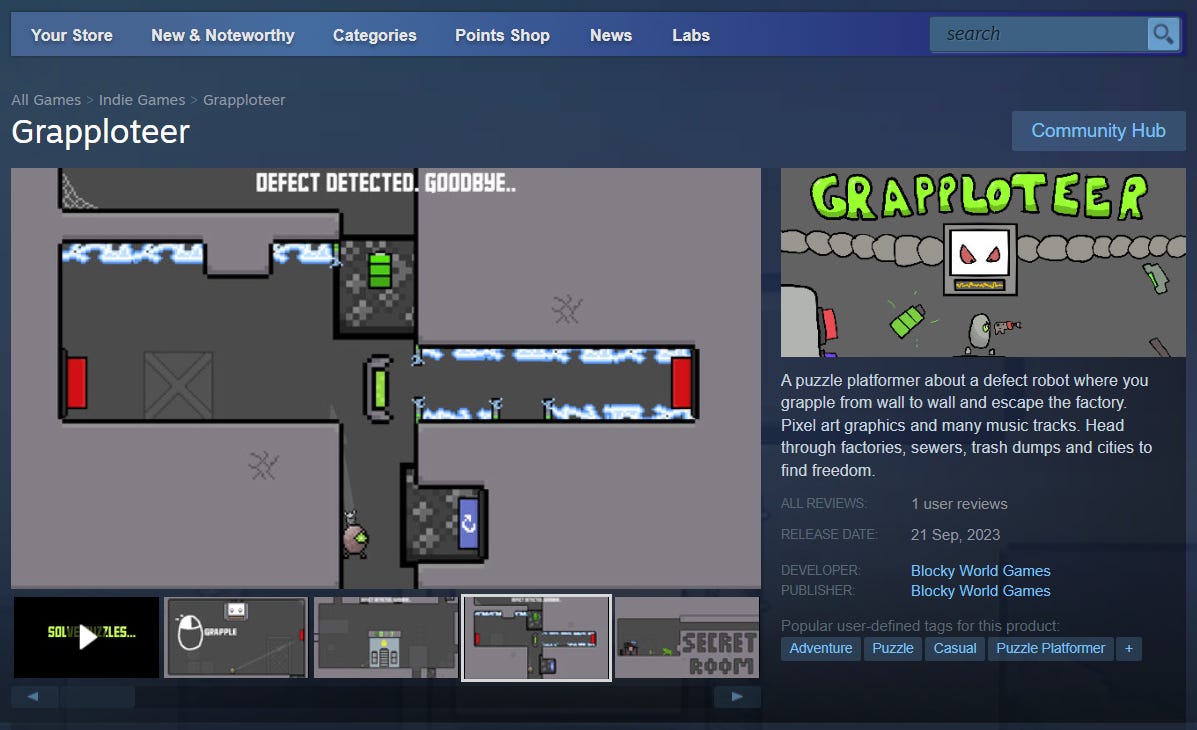Select the Adventure tag
1197x730 pixels.
821,648
